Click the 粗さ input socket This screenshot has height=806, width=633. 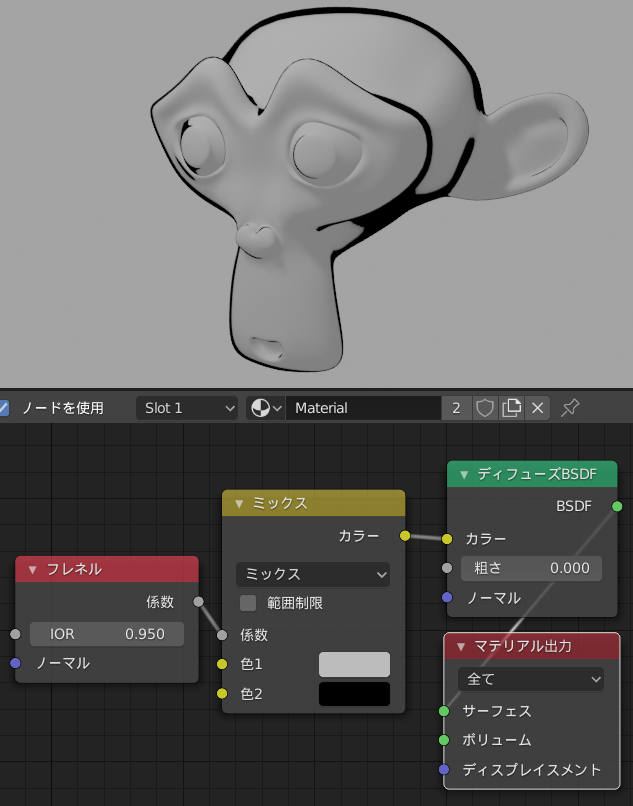(447, 568)
